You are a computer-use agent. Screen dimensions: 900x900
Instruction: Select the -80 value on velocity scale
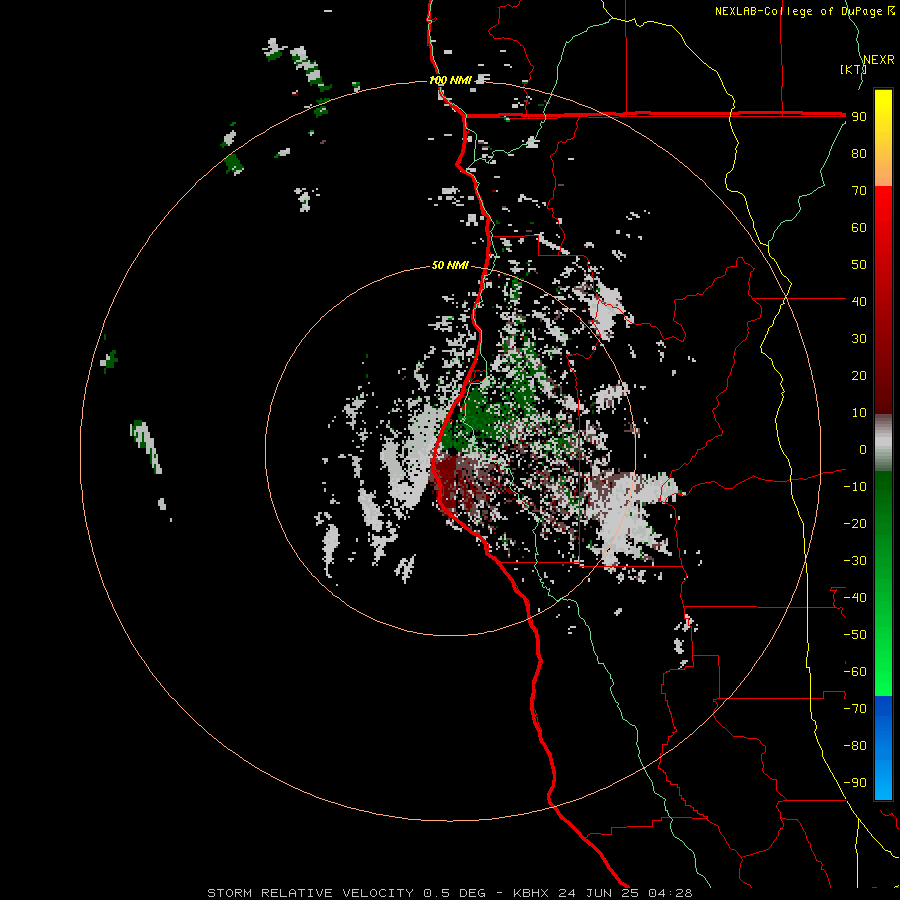[x=855, y=746]
